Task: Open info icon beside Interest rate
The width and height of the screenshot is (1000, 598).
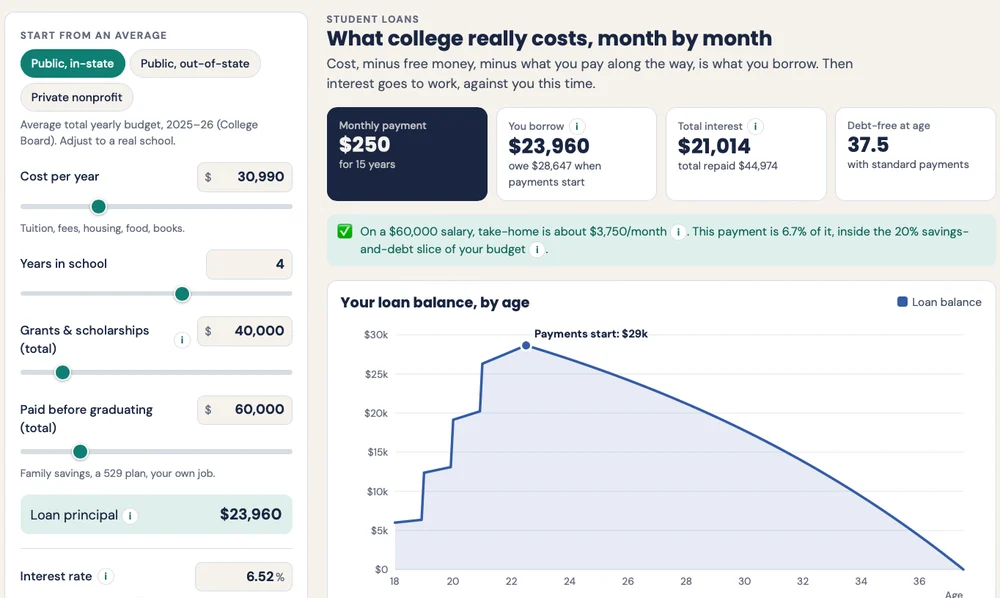Action: coord(105,576)
